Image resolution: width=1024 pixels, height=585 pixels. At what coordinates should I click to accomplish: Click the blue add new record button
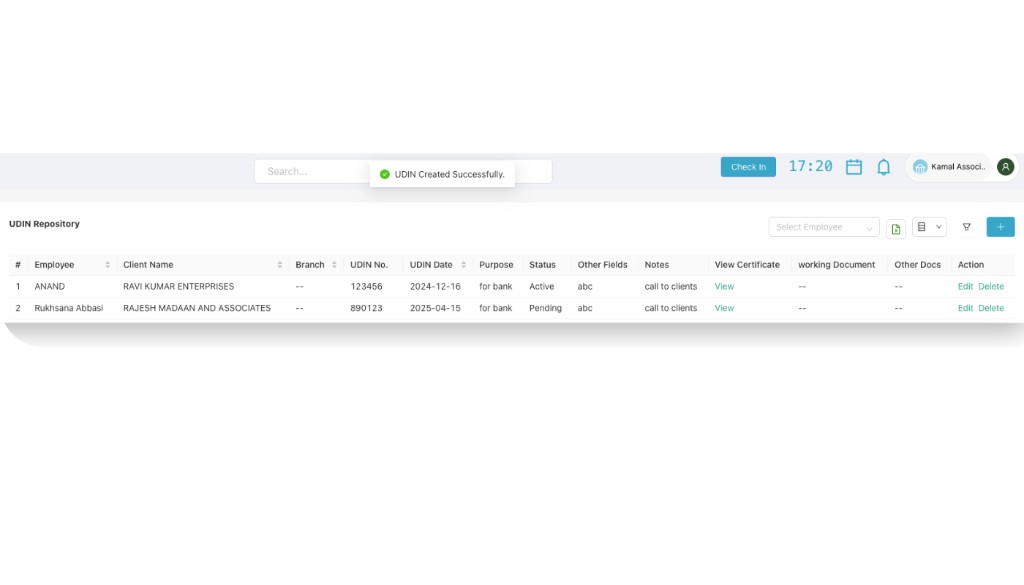[1000, 227]
